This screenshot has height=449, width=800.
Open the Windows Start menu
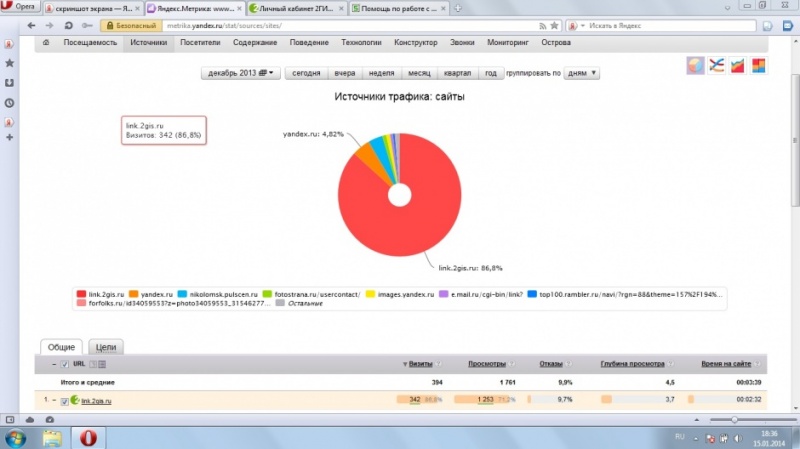15,438
